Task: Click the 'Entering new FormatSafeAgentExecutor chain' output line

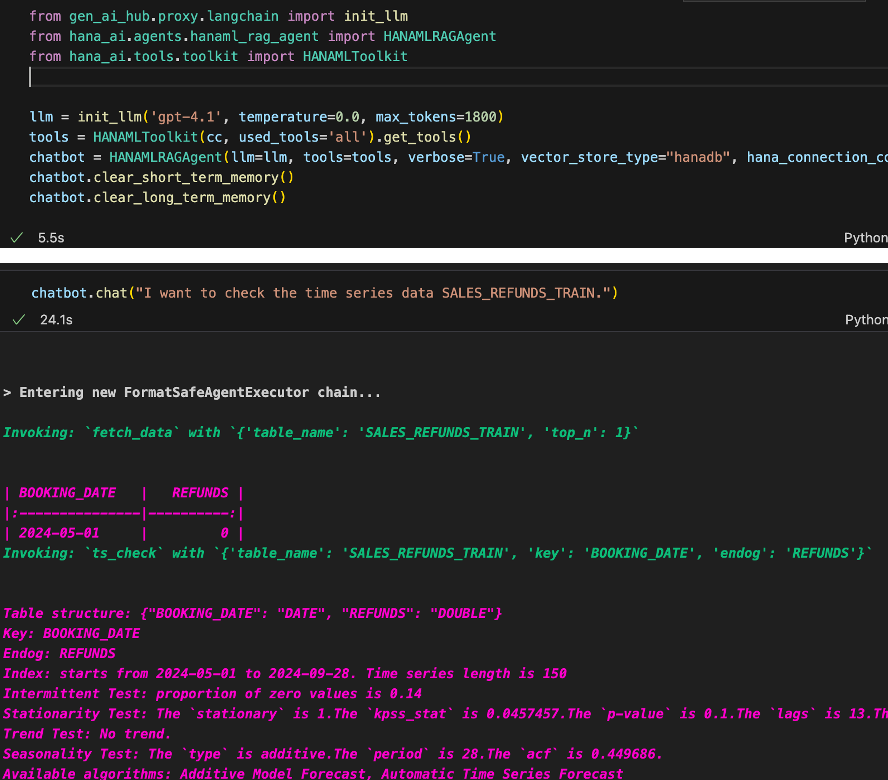Action: pos(192,393)
